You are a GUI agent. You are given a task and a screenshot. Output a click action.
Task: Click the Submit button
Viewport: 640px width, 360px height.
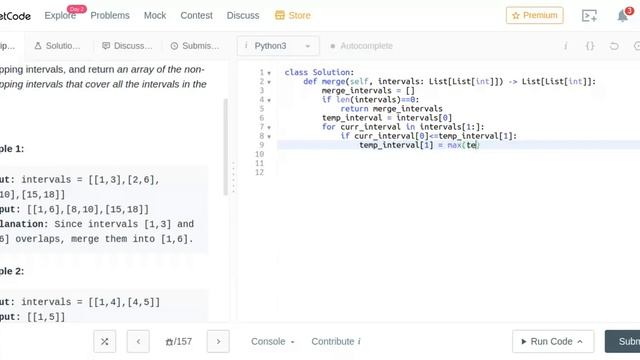(622, 341)
